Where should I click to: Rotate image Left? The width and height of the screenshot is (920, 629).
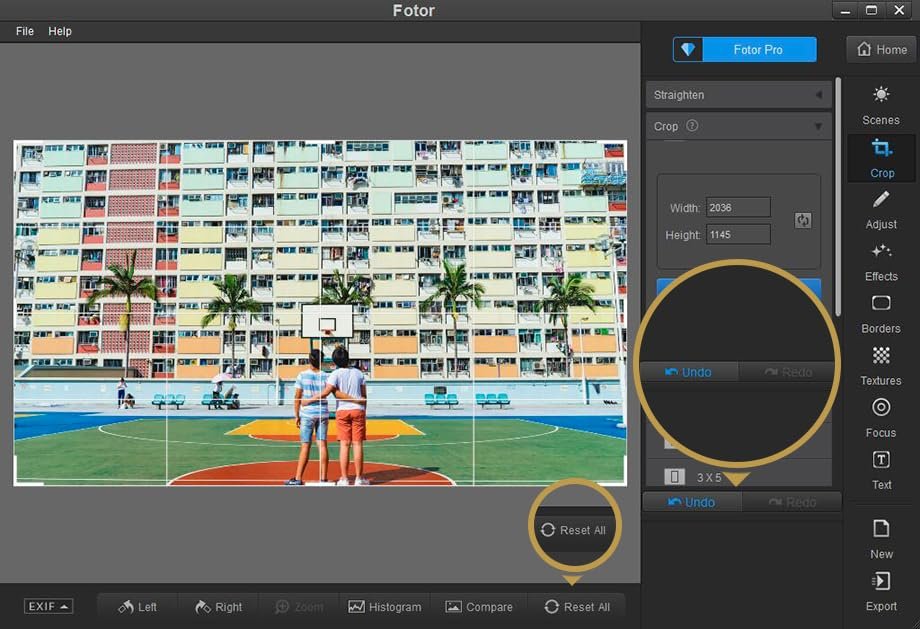pos(138,607)
